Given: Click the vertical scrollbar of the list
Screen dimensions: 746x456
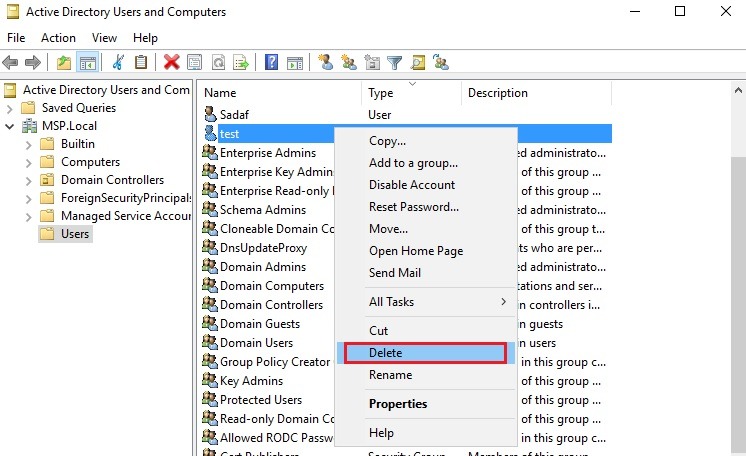Looking at the screenshot, I should pyautogui.click(x=737, y=300).
